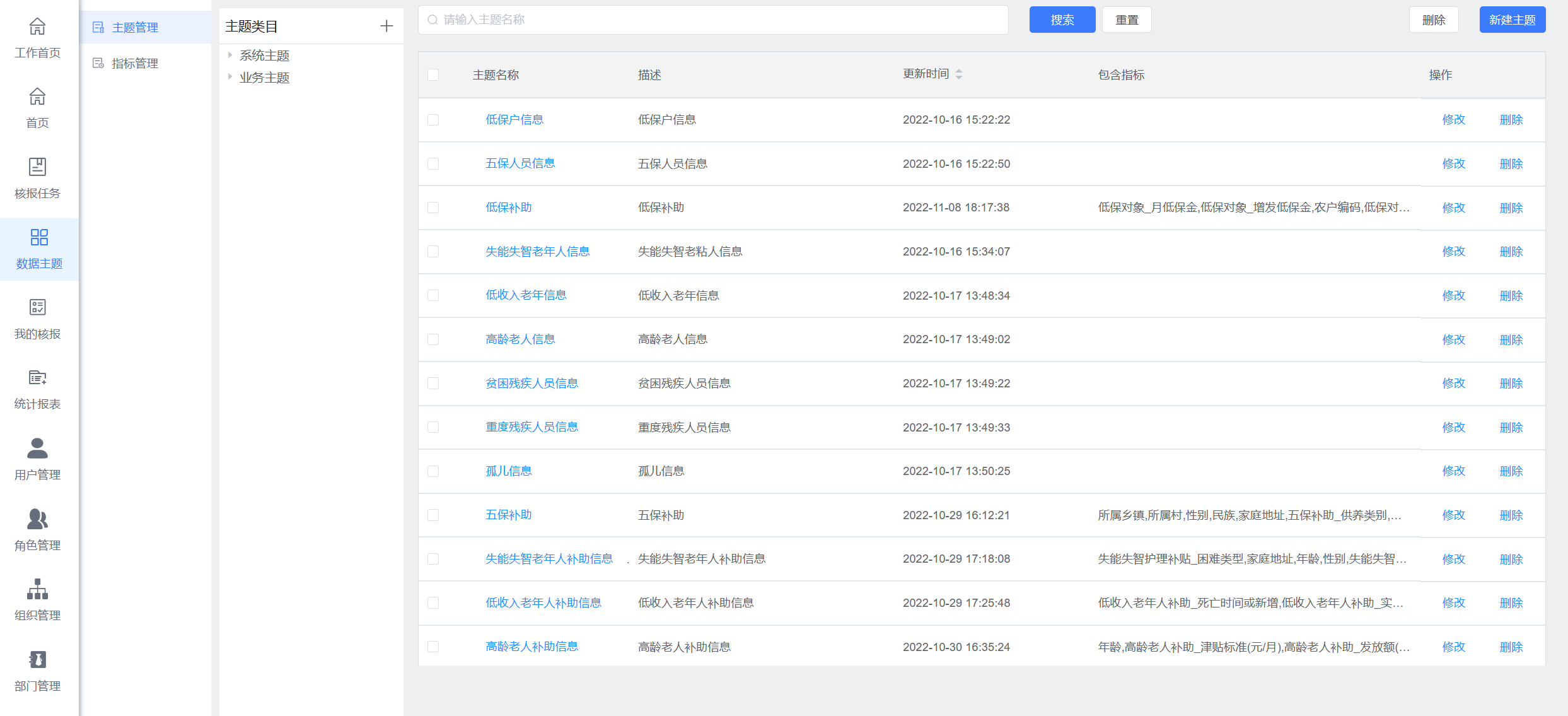
Task: Click 修改 for the 孤儿信息 row
Action: pyautogui.click(x=1454, y=471)
